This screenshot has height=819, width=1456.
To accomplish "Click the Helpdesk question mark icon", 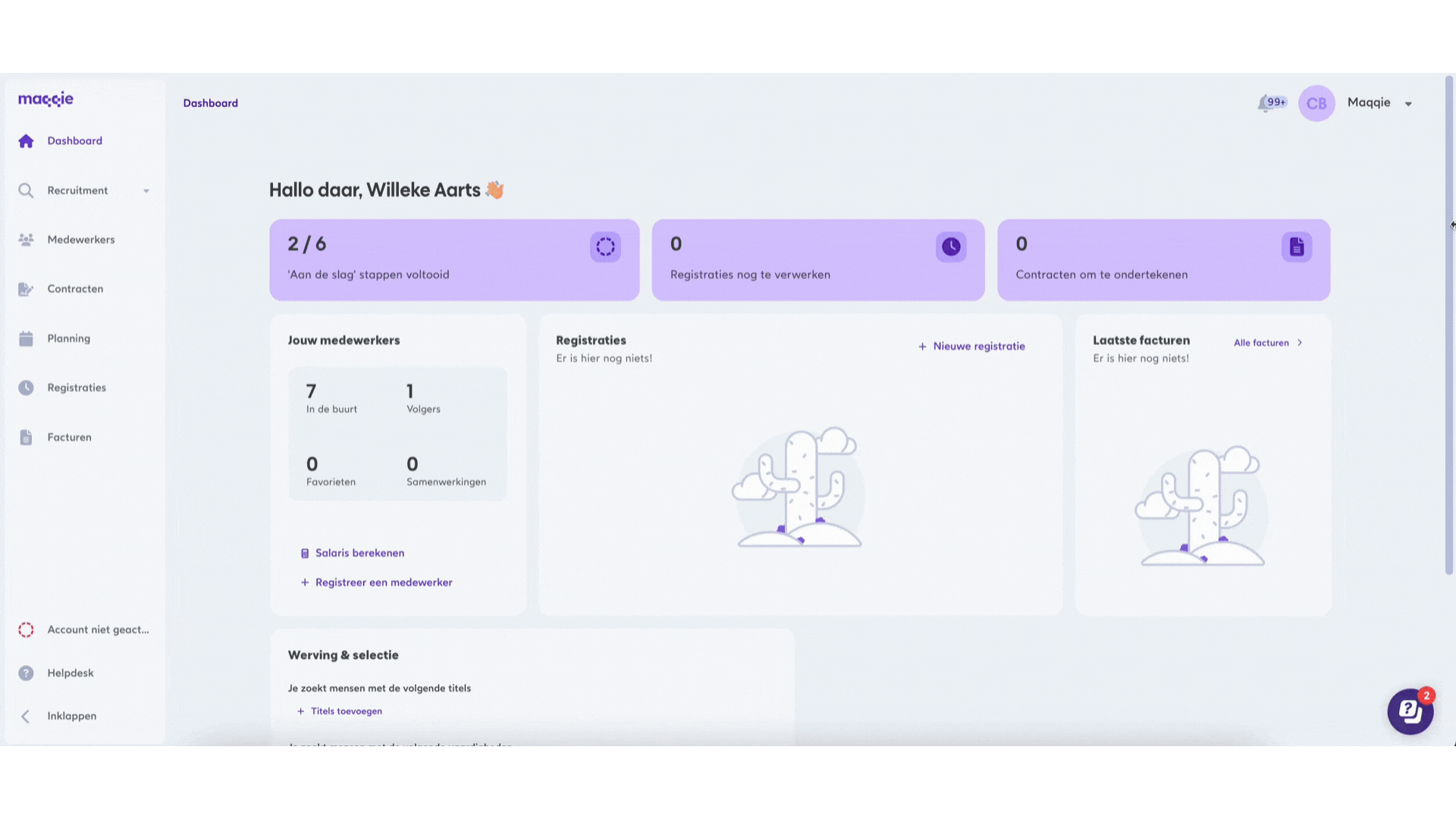I will pyautogui.click(x=26, y=673).
